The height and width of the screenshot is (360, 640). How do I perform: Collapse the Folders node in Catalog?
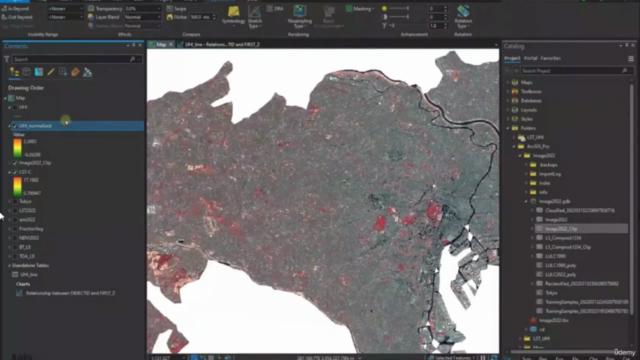click(508, 128)
